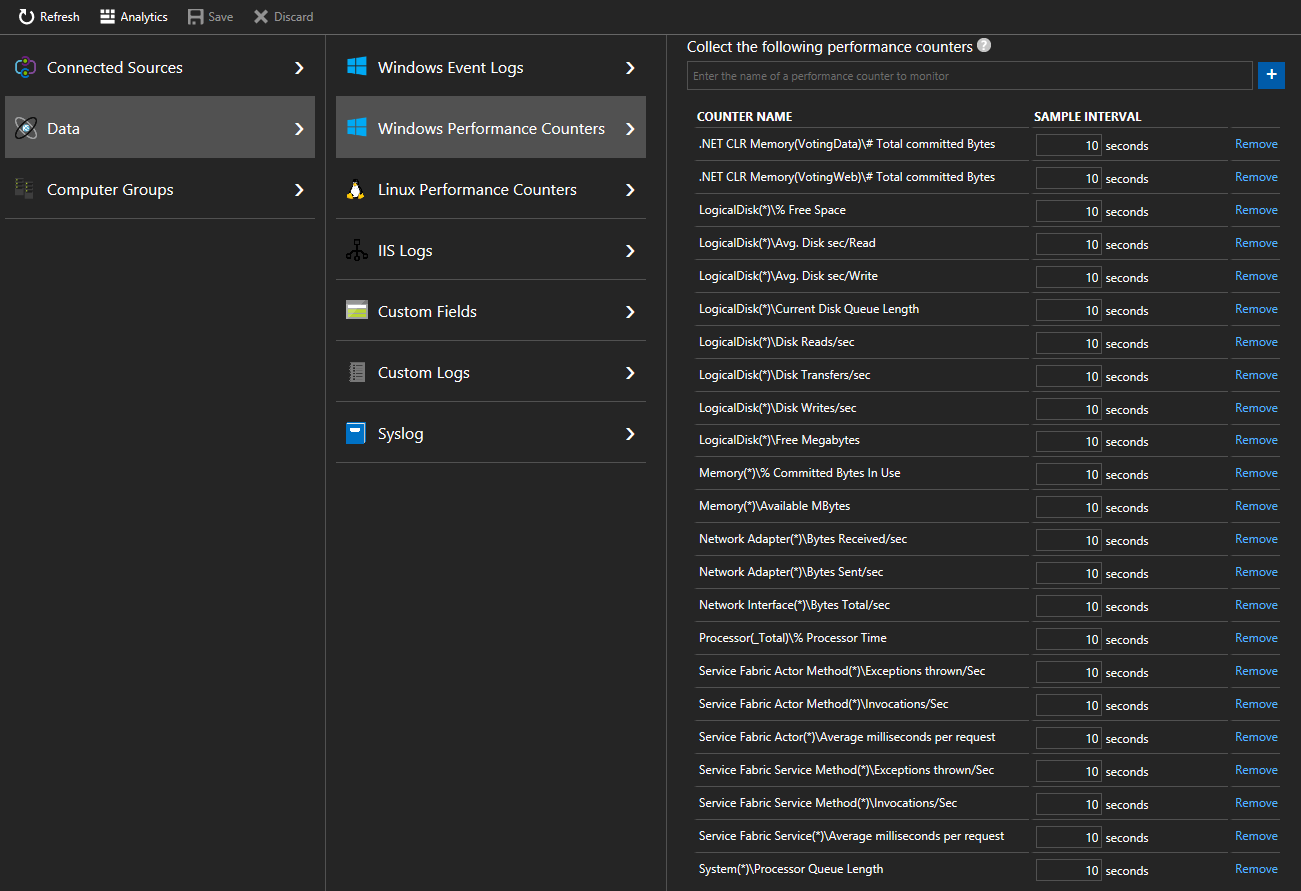Click the Linux penguin icon
Screen dimensions: 1301x891
pyautogui.click(x=355, y=190)
